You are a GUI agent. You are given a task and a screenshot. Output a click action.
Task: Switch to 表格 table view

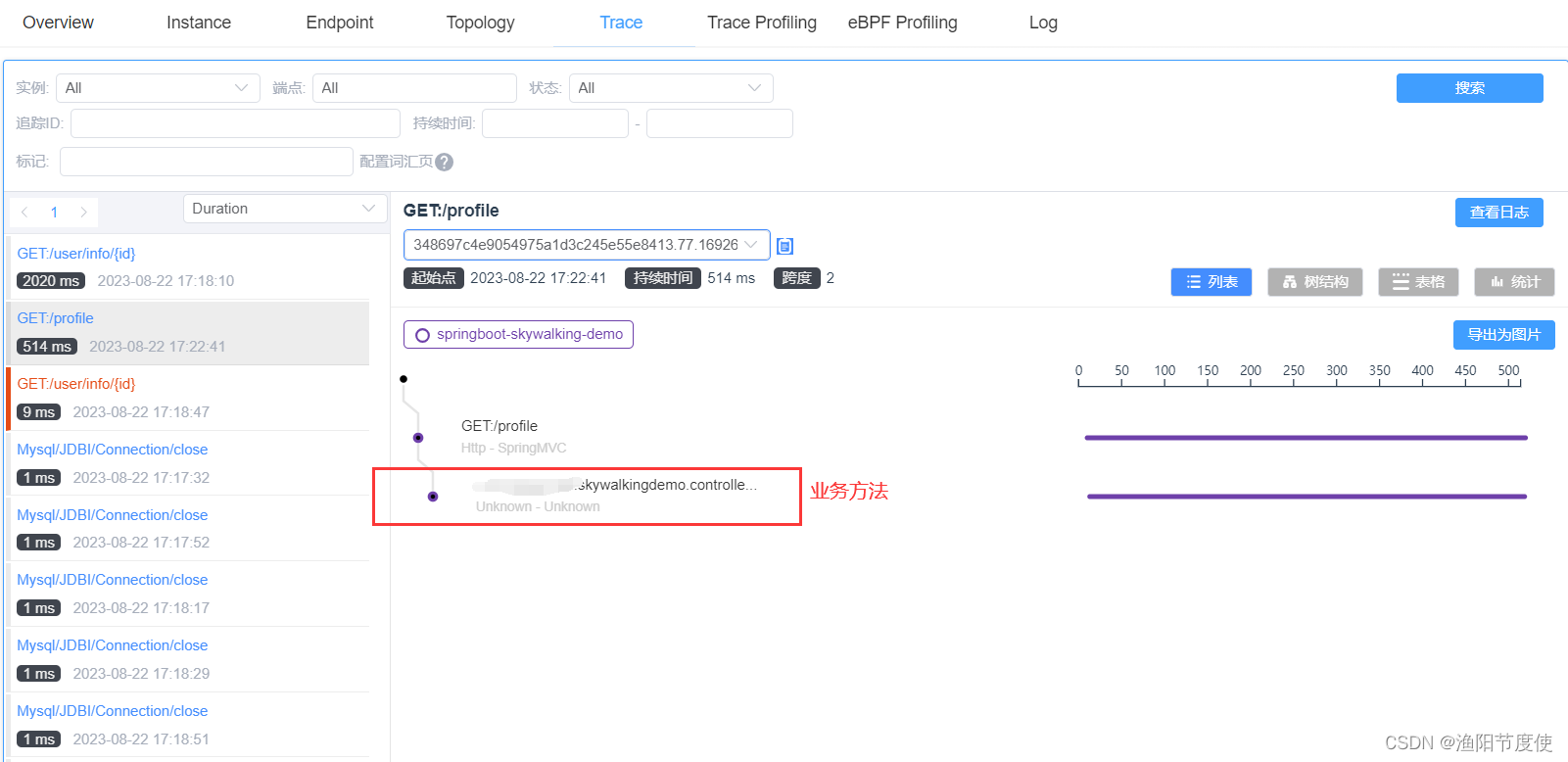(1418, 282)
